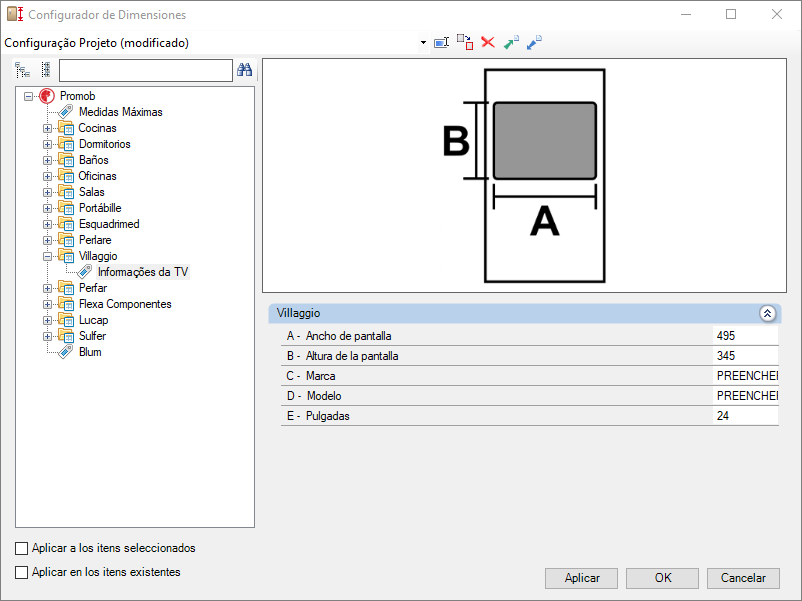This screenshot has width=802, height=601.
Task: Click the tree search text box
Action: (x=145, y=70)
